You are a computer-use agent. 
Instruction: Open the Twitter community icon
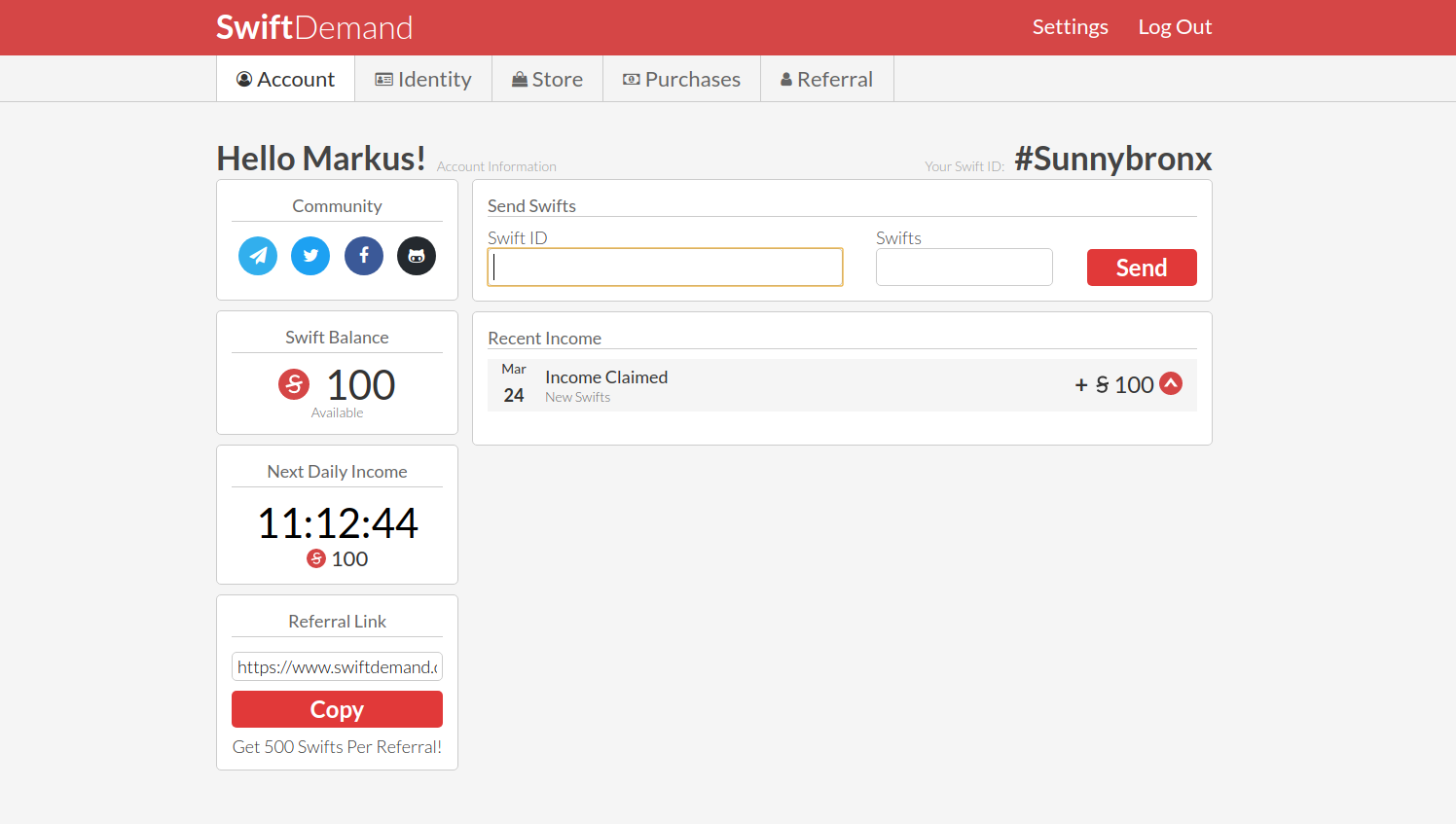310,256
